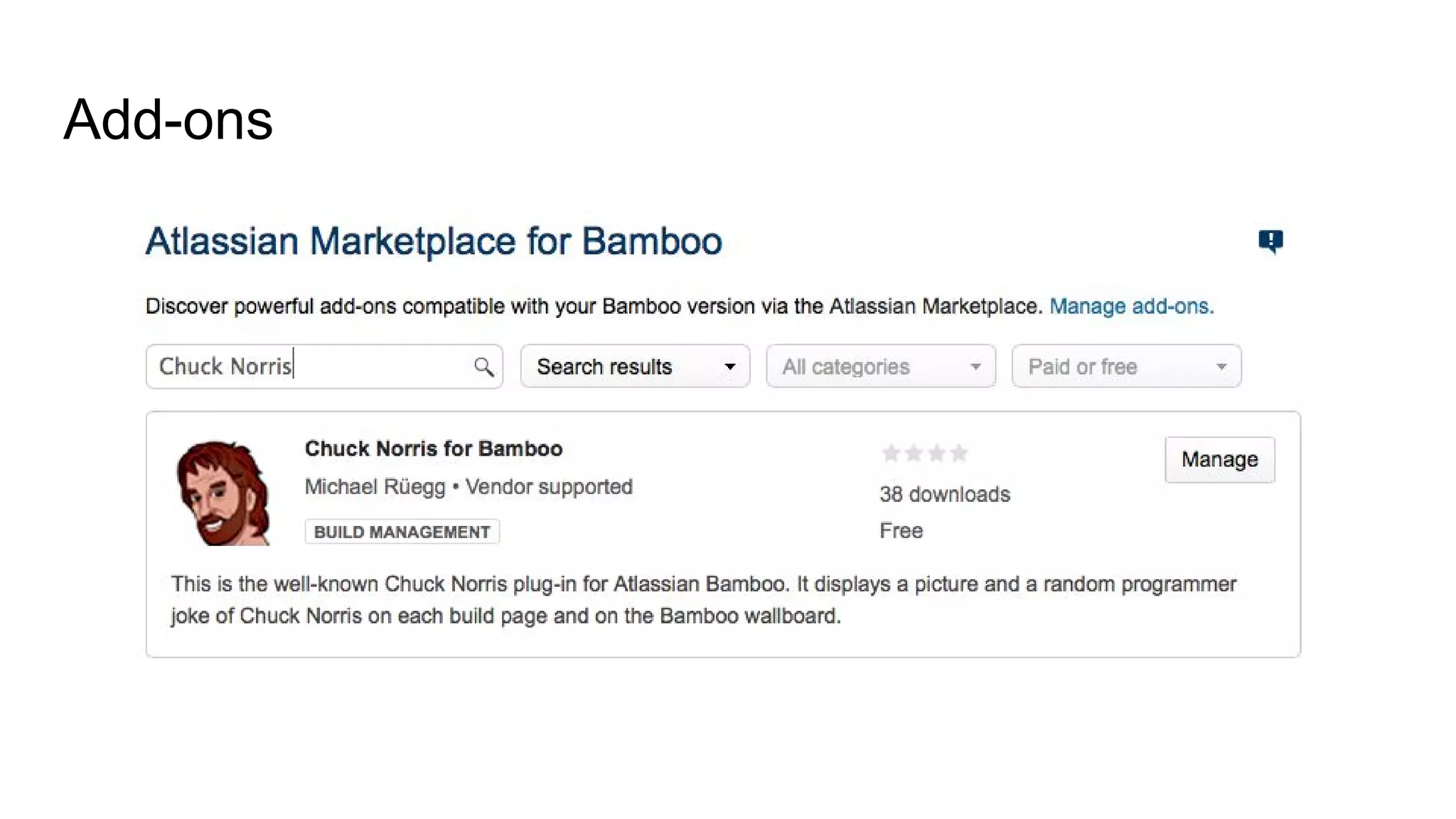This screenshot has width=1456, height=819.
Task: Click the add-on description text
Action: pos(704,600)
